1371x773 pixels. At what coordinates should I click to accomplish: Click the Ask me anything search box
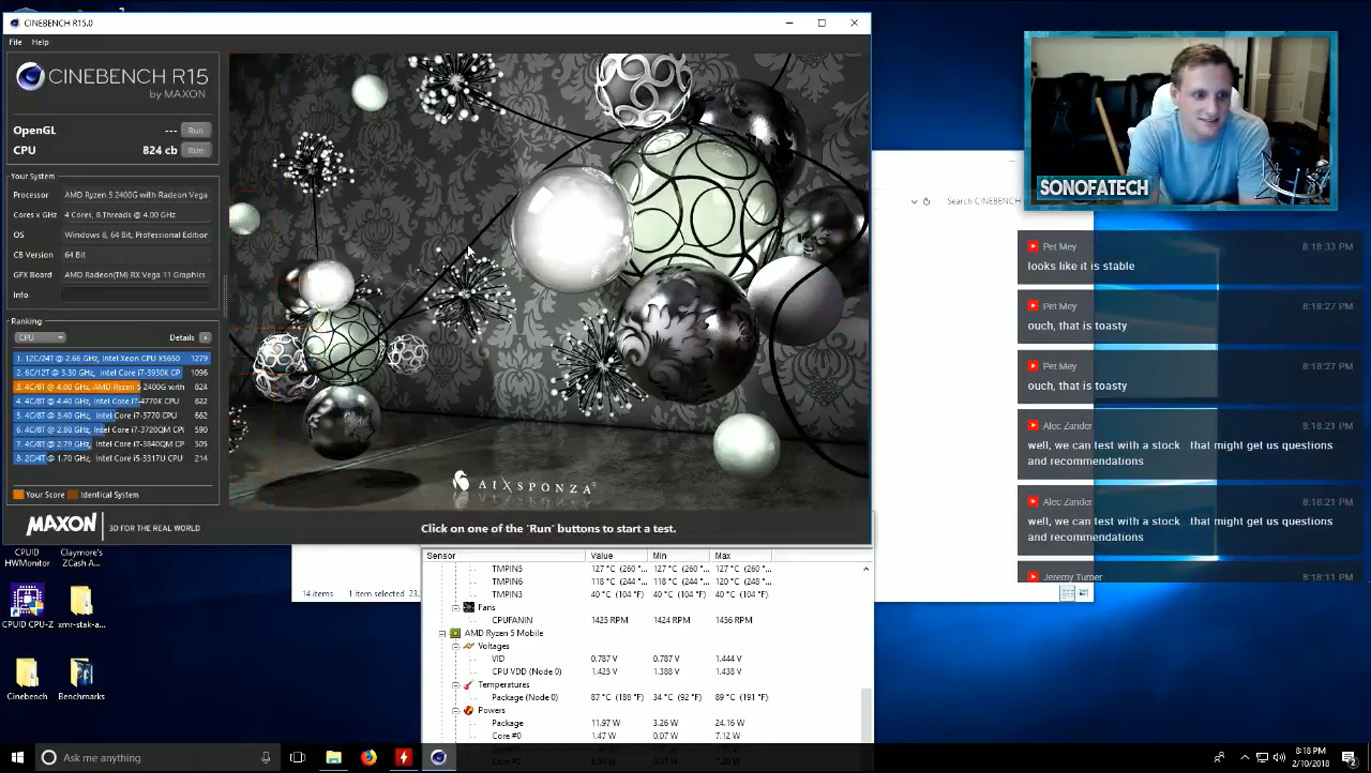[x=156, y=757]
